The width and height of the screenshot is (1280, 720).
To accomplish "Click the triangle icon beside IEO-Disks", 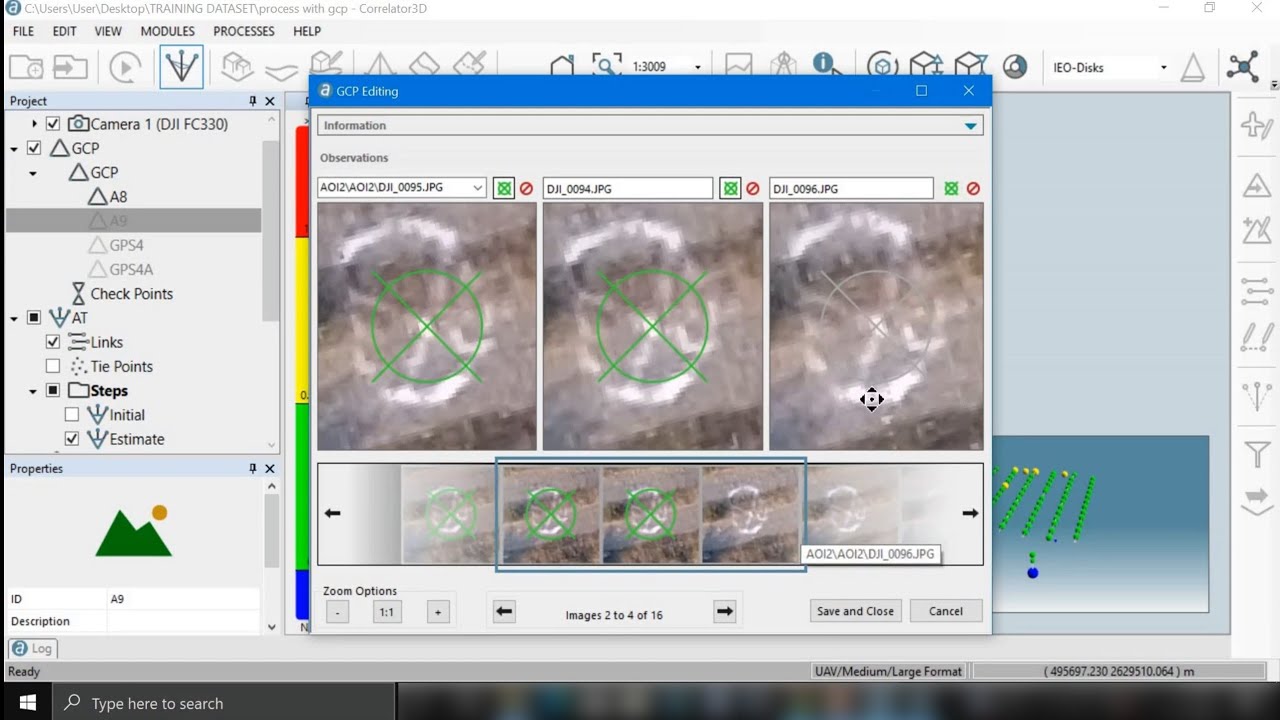I will click(x=1192, y=67).
